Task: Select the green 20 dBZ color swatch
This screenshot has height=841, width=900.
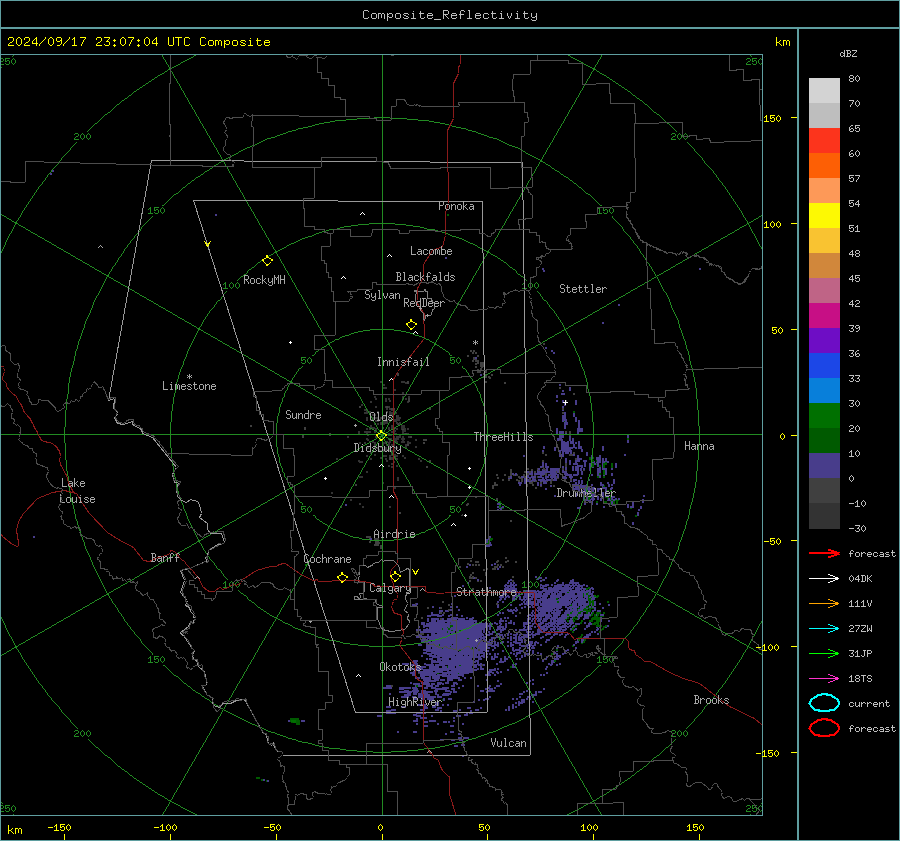Action: (824, 416)
